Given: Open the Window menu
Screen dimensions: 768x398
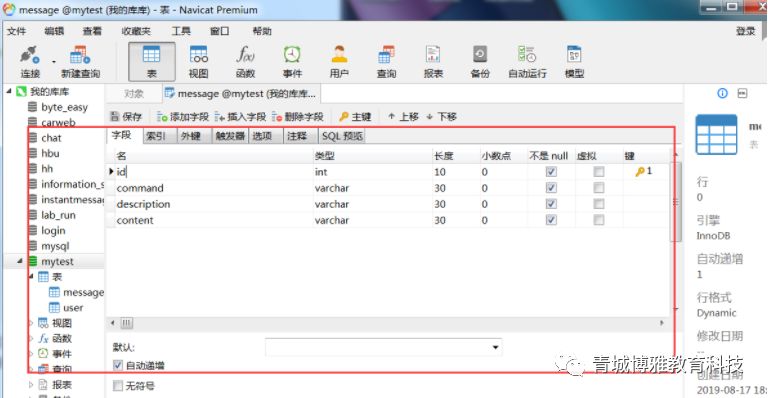Looking at the screenshot, I should click(x=219, y=31).
